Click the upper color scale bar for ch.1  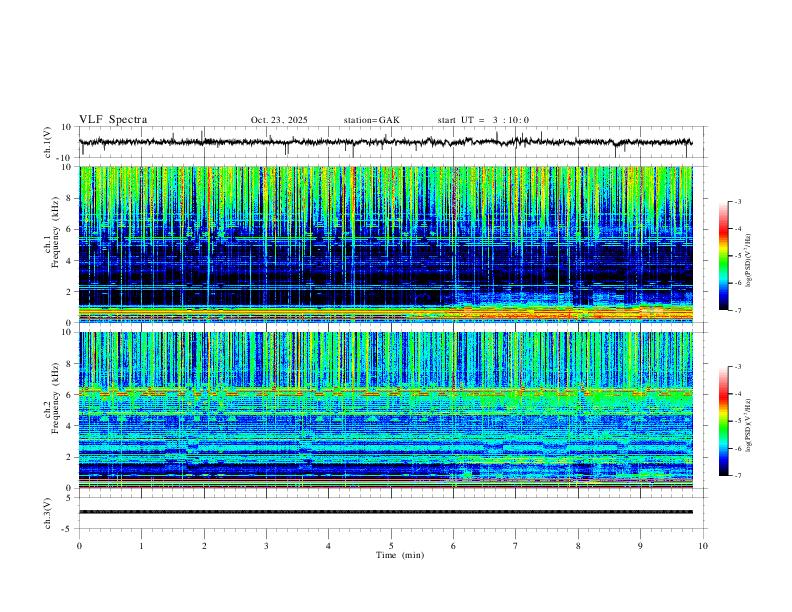(723, 256)
